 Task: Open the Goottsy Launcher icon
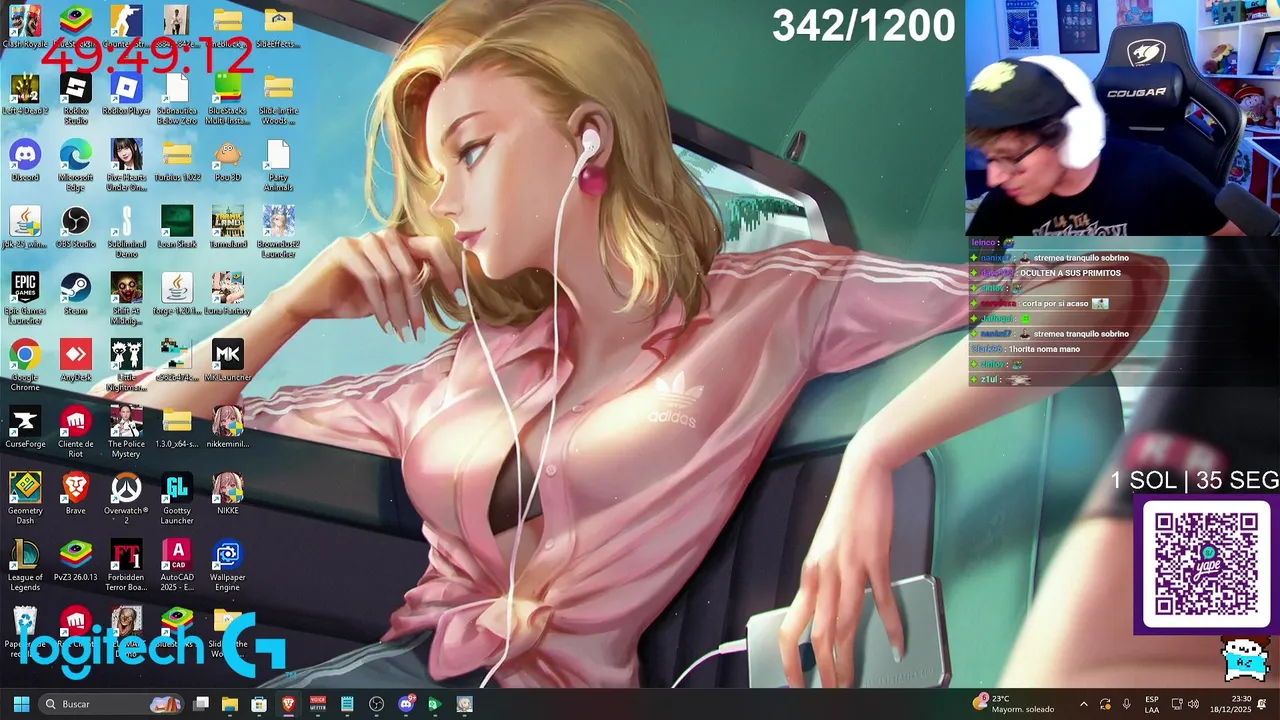coord(177,499)
